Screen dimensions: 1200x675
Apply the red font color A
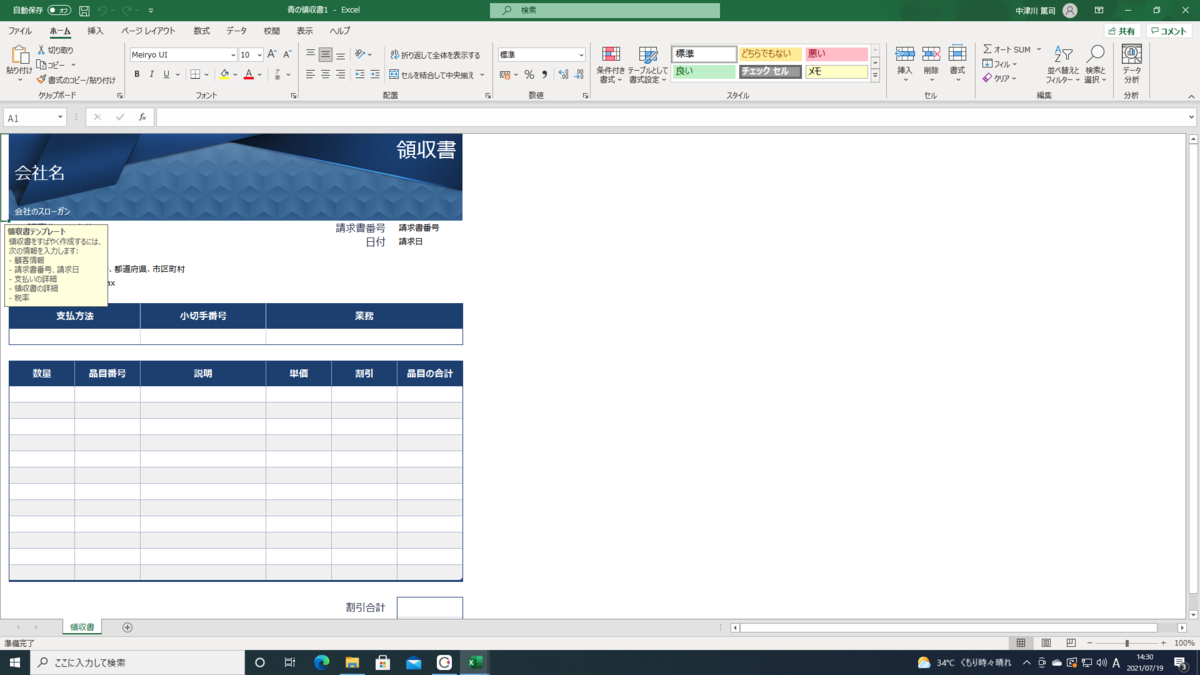[248, 75]
